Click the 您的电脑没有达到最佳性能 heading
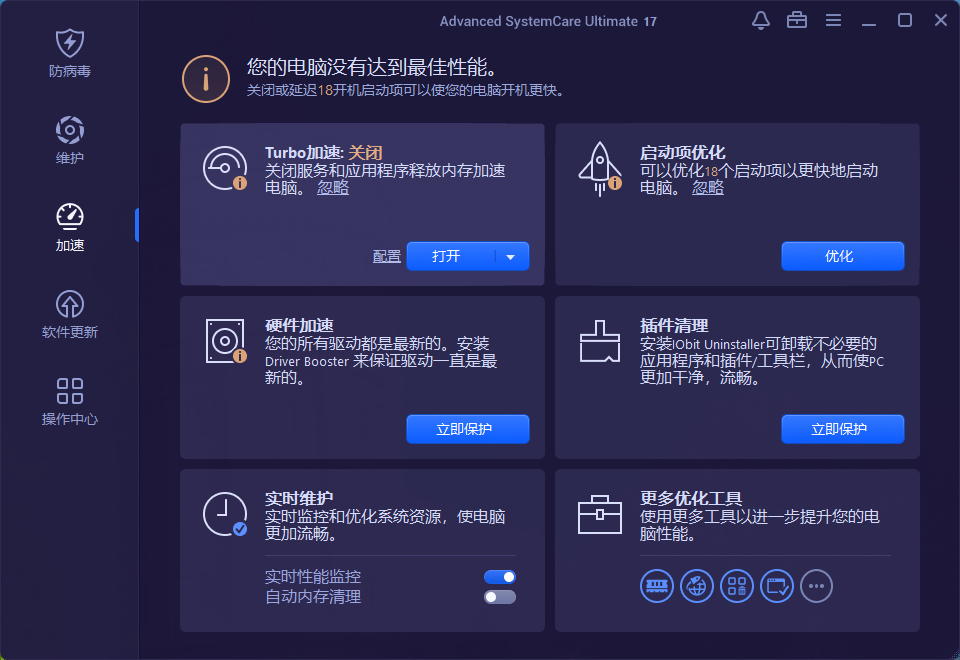The height and width of the screenshot is (660, 960). tap(372, 67)
